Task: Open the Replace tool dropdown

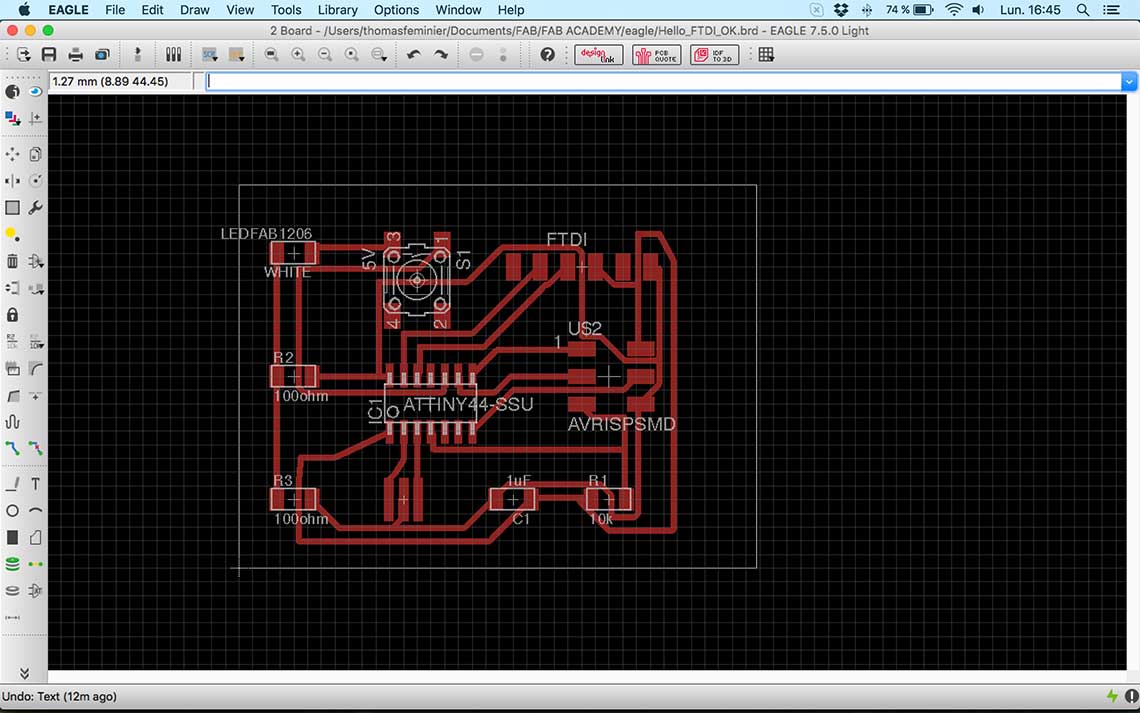Action: tap(36, 288)
